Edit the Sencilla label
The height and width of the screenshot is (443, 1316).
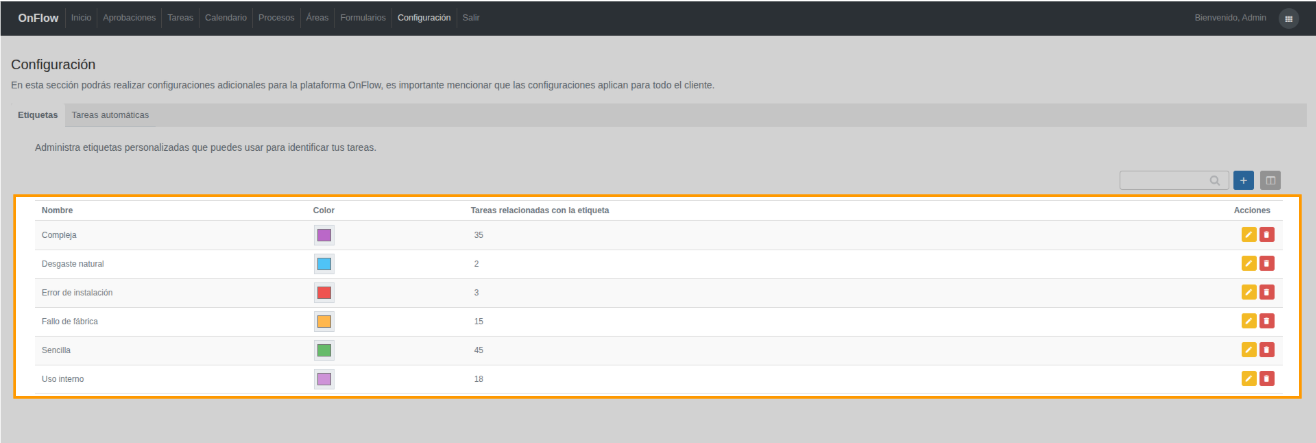pyautogui.click(x=1248, y=350)
